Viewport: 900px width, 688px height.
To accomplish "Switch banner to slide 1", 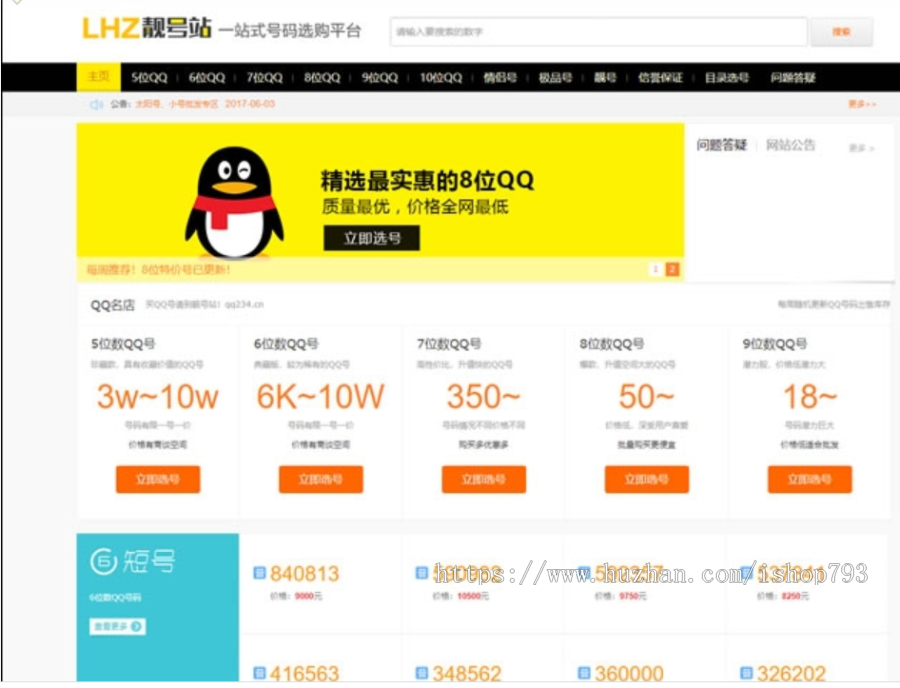I will [x=655, y=269].
